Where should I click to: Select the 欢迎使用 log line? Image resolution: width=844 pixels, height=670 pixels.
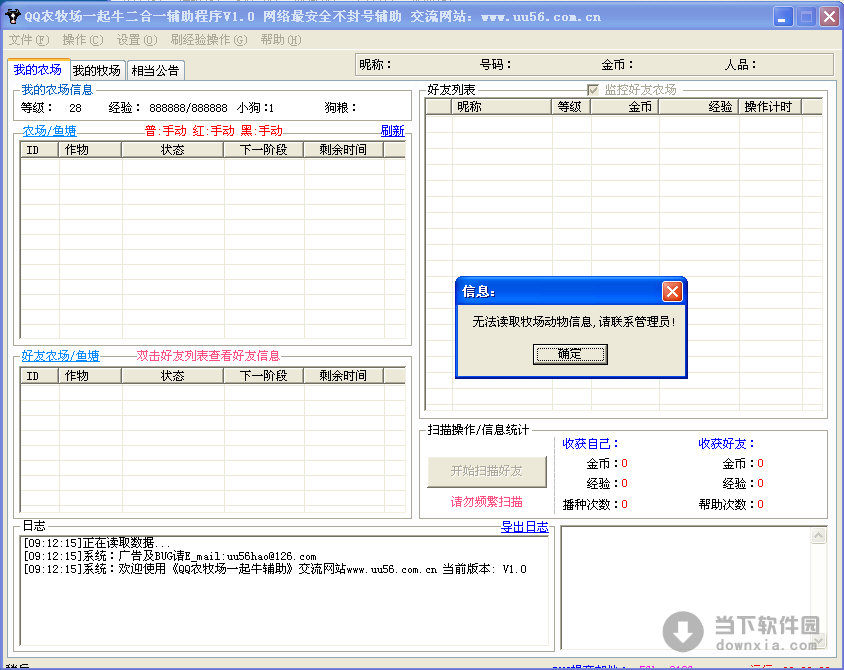click(275, 569)
